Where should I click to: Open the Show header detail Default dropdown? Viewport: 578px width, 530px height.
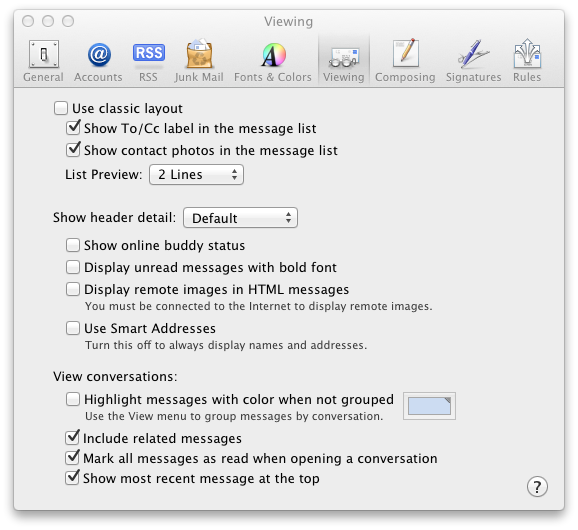240,218
